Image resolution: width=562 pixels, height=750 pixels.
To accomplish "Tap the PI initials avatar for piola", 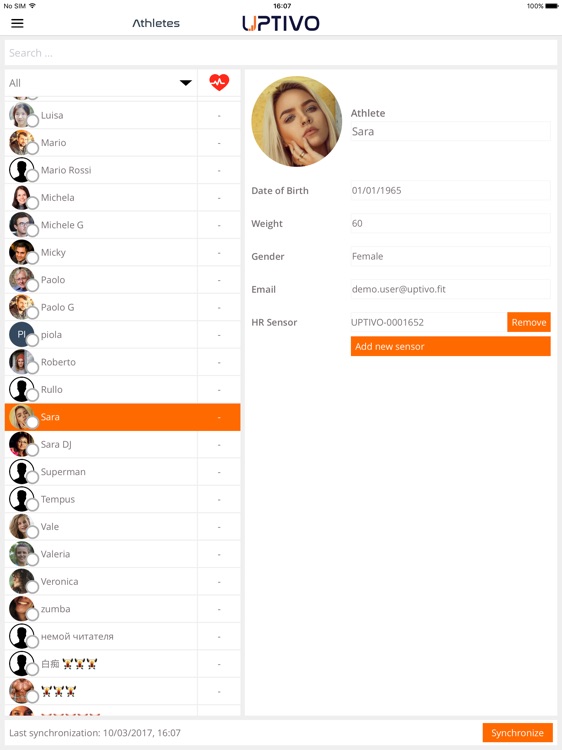I will tap(22, 335).
